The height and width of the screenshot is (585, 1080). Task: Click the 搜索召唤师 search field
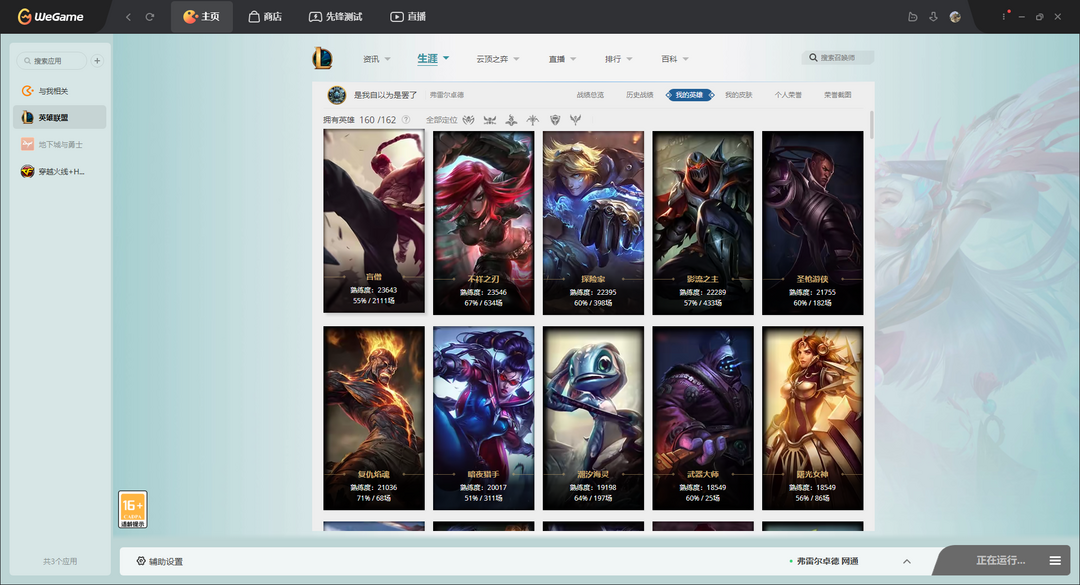click(838, 58)
